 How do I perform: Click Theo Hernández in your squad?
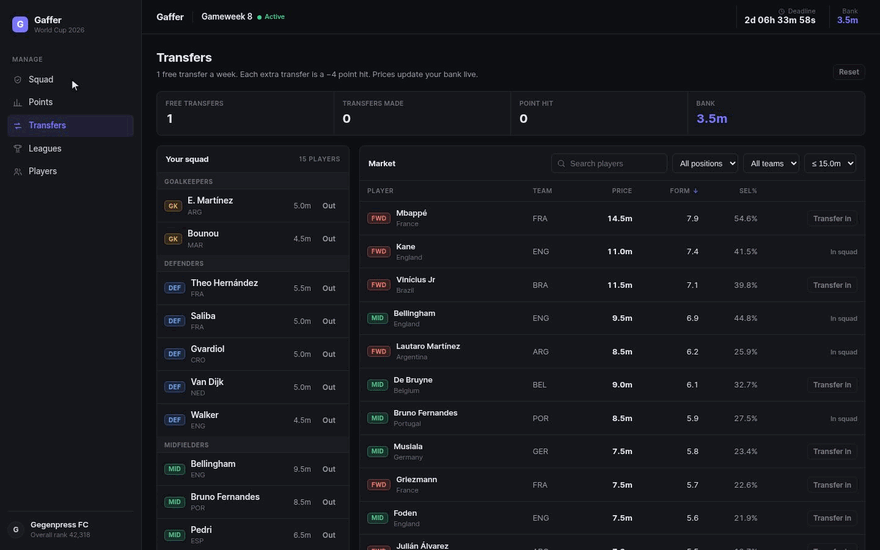224,283
